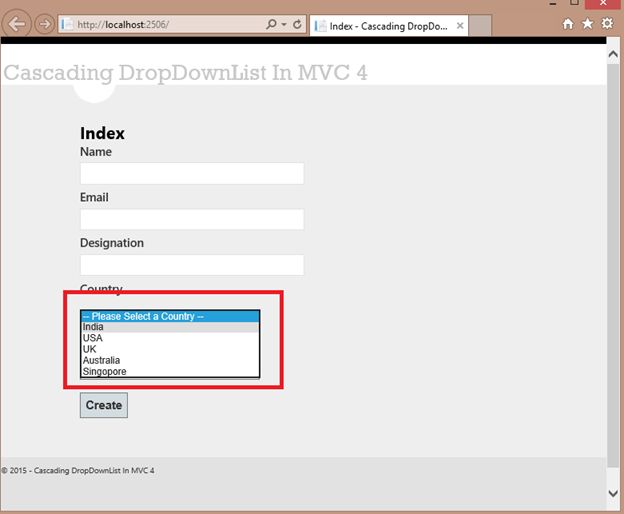The height and width of the screenshot is (514, 624).
Task: Choose '-- Please Select a Country --' option
Action: coord(170,316)
